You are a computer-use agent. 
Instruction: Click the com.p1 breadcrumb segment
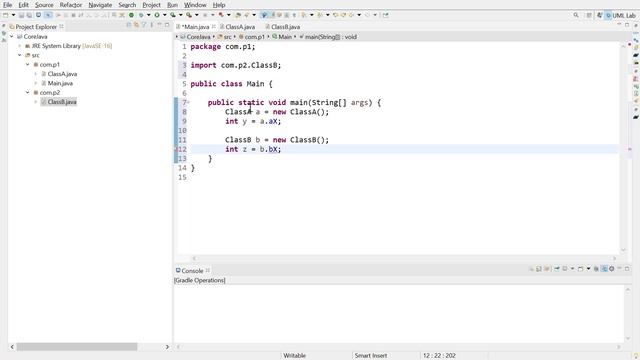coord(251,37)
